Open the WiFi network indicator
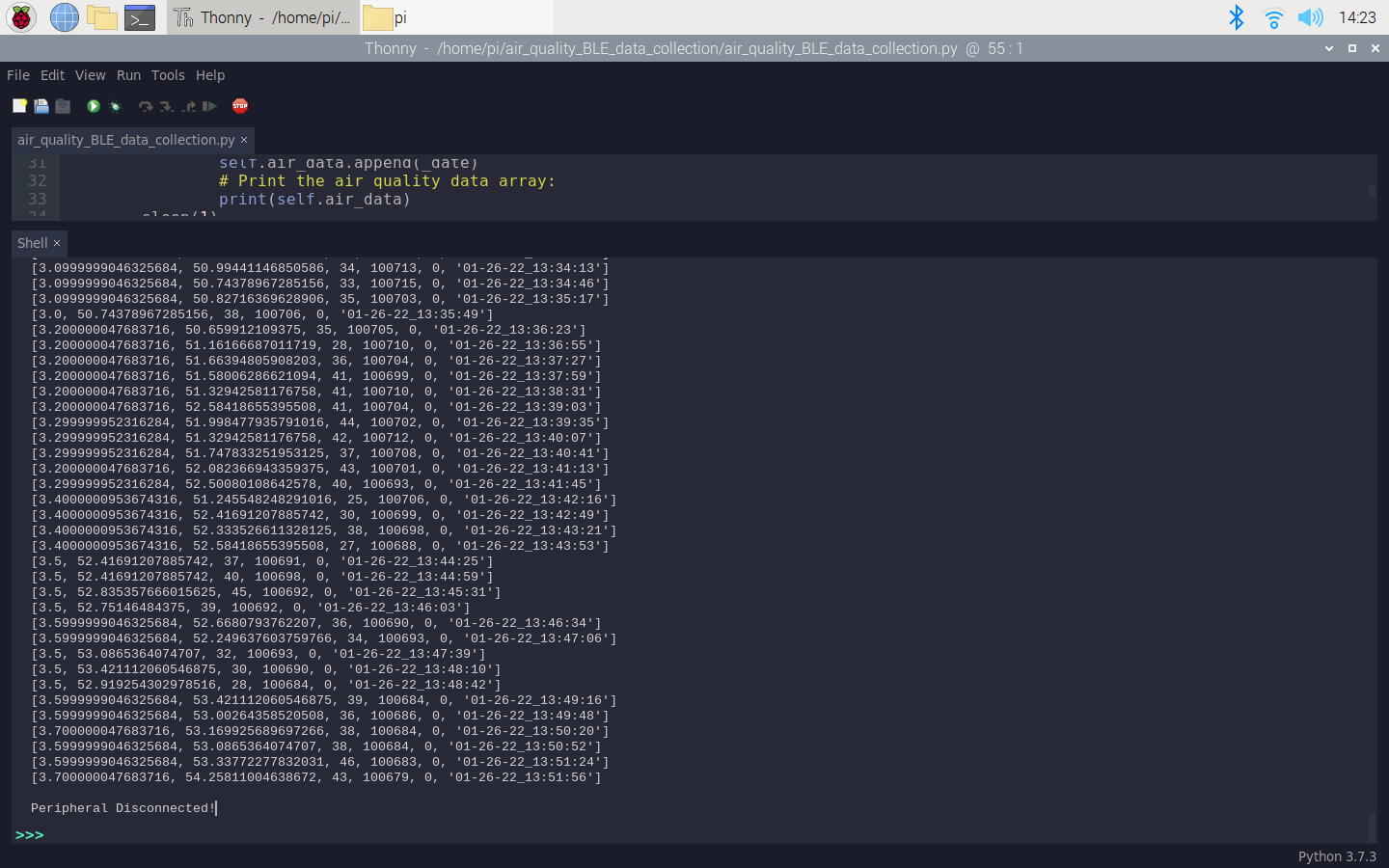The height and width of the screenshot is (868, 1389). click(1273, 16)
